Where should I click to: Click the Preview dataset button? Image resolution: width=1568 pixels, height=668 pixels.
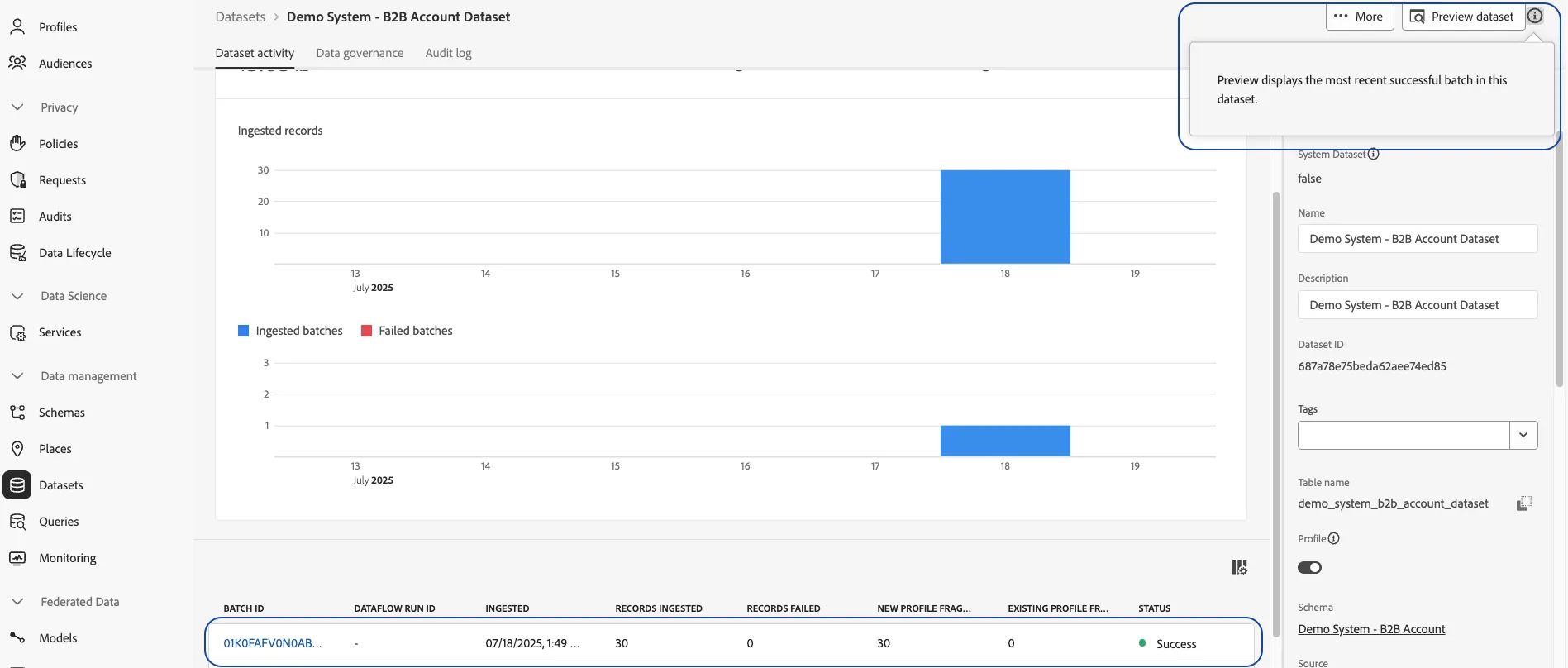pyautogui.click(x=1463, y=17)
